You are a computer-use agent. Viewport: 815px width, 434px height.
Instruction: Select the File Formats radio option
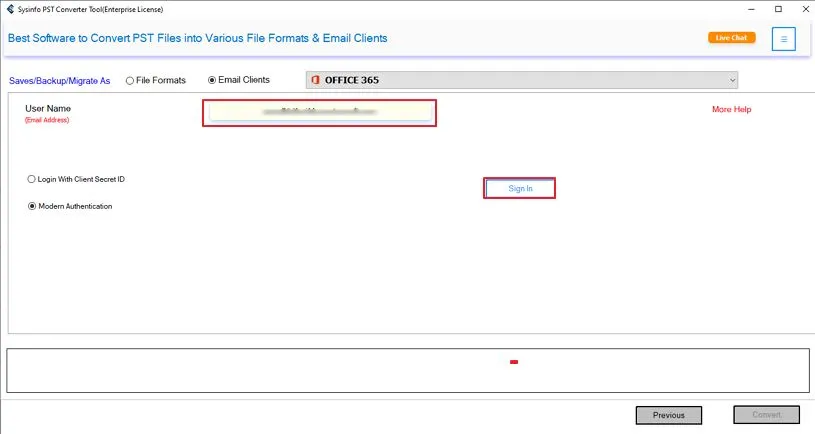coord(156,81)
